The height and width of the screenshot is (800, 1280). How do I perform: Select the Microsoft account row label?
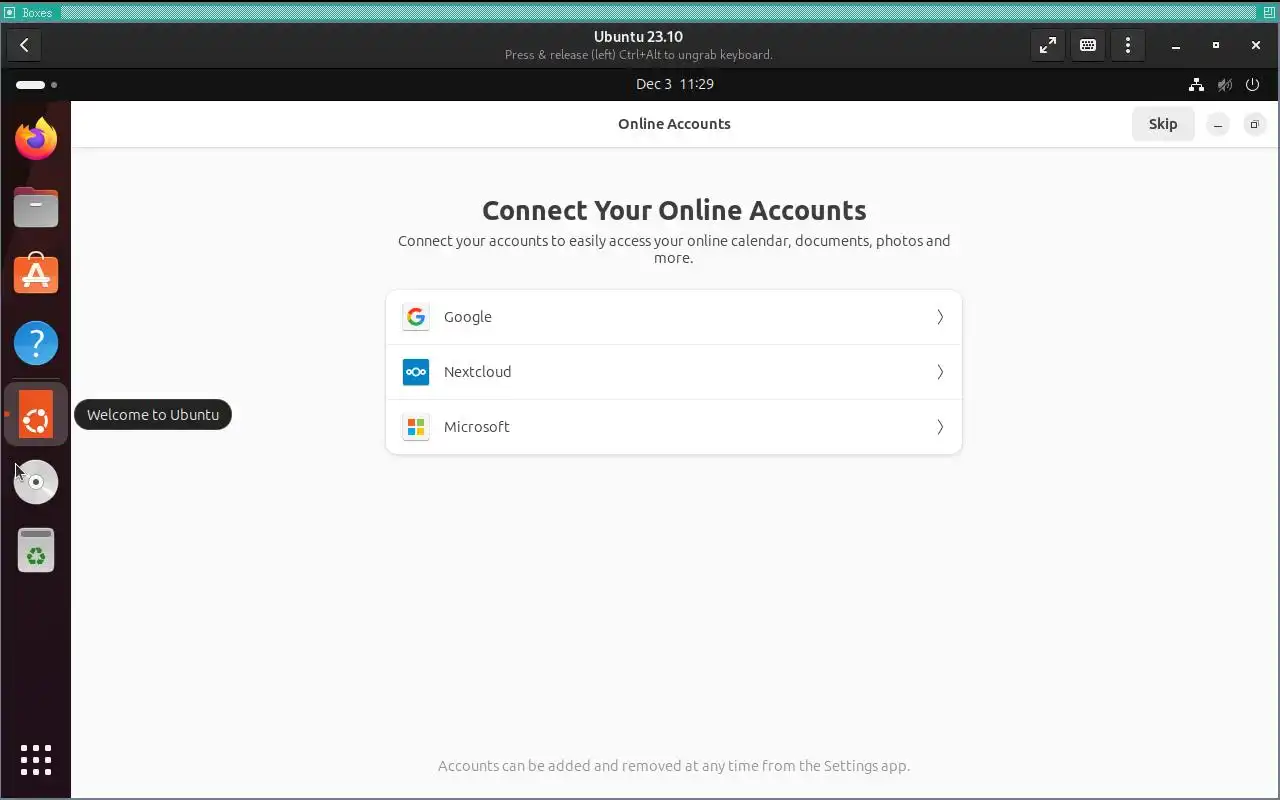point(476,427)
